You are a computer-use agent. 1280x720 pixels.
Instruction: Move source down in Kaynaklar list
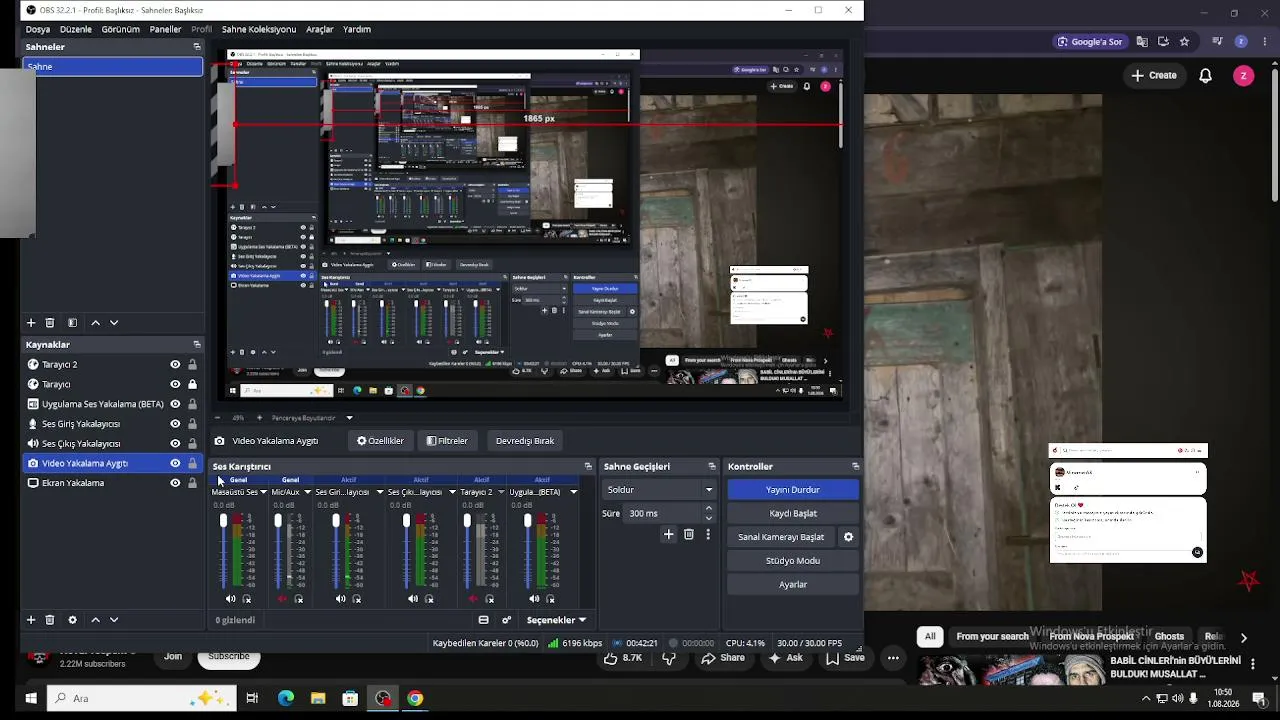pos(114,620)
